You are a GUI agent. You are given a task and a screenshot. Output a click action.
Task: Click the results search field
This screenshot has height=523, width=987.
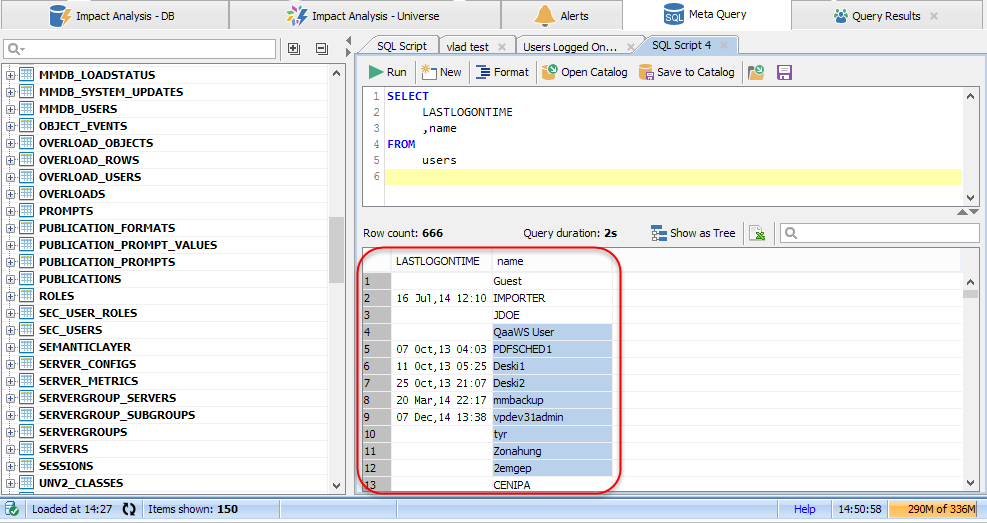878,233
